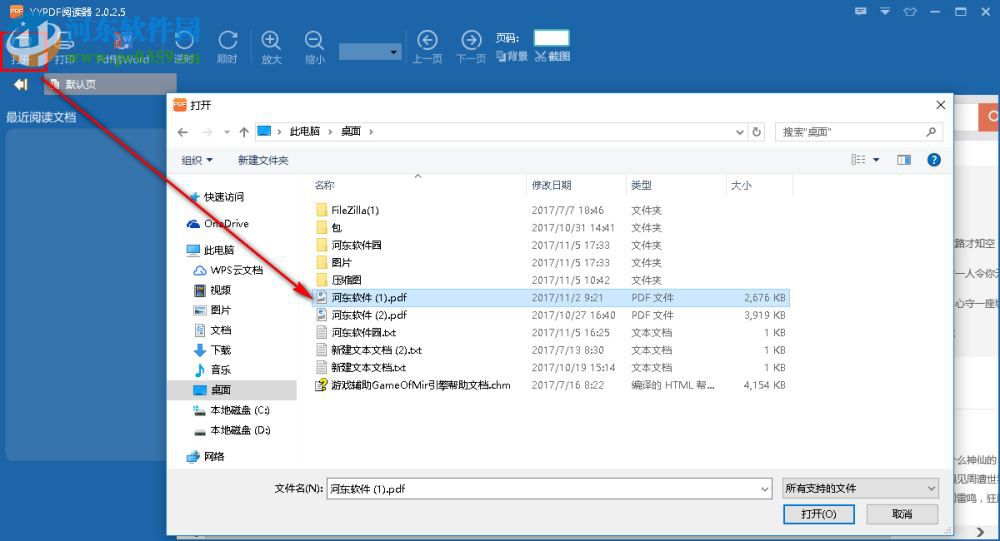Sort by the 修改日期 column header
The width and height of the screenshot is (1000, 541).
tap(552, 185)
